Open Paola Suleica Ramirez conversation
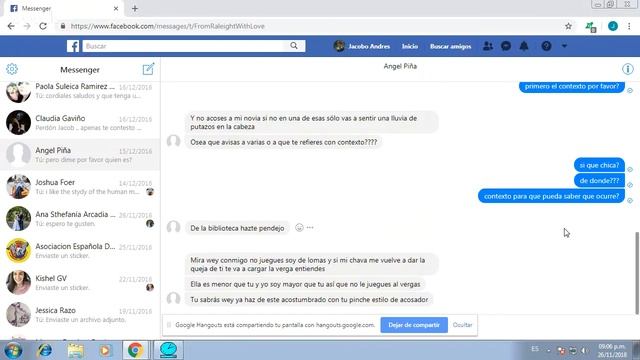The height and width of the screenshot is (360, 640). pyautogui.click(x=80, y=91)
